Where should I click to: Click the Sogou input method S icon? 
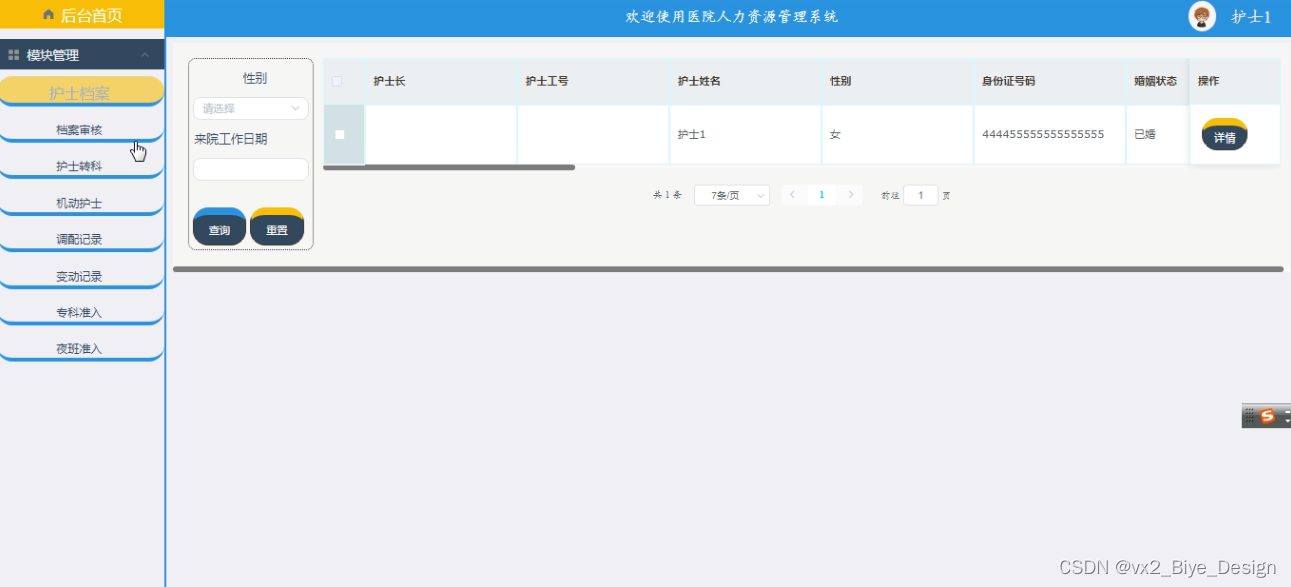point(1268,417)
